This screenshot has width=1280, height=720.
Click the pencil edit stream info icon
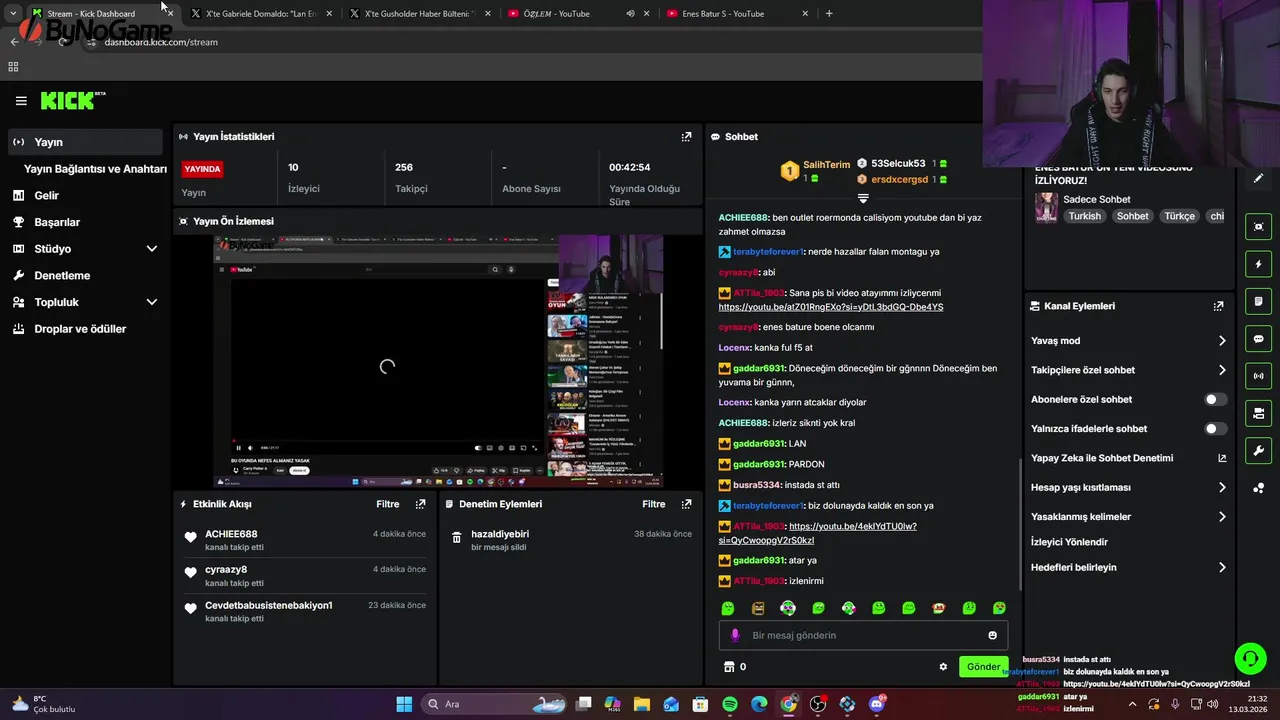(x=1259, y=178)
